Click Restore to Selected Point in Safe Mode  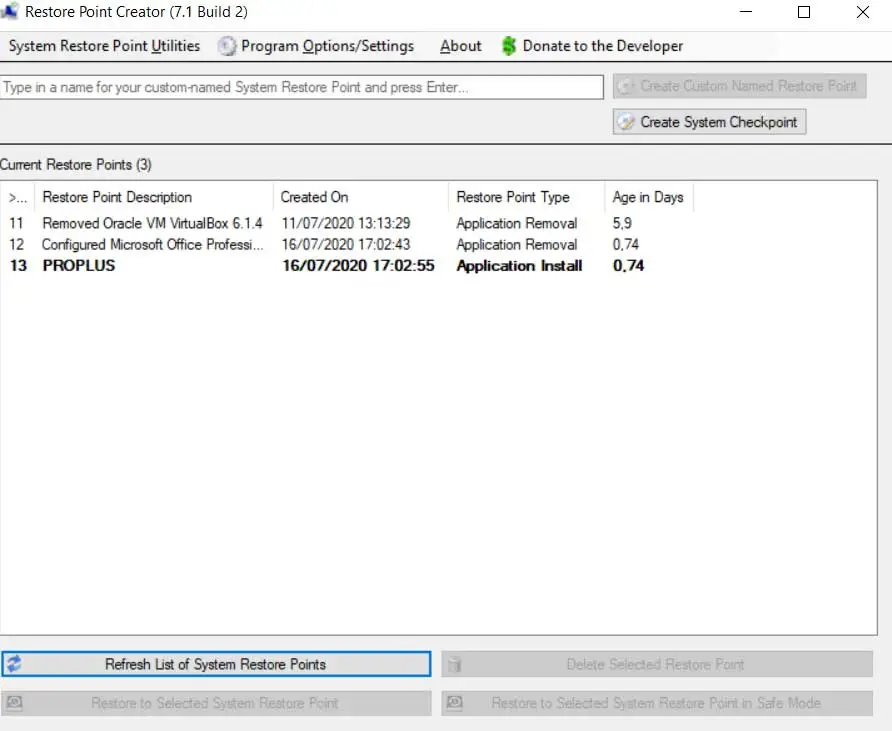point(657,703)
